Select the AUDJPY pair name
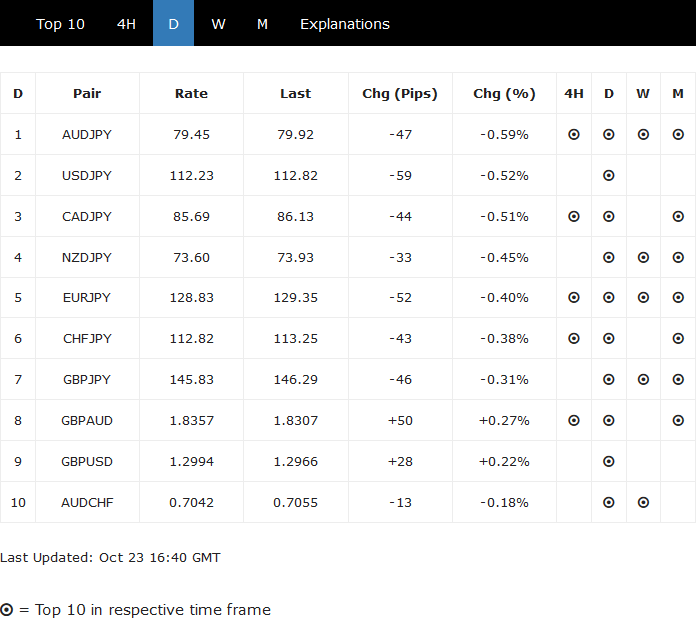696x621 pixels. pos(87,134)
